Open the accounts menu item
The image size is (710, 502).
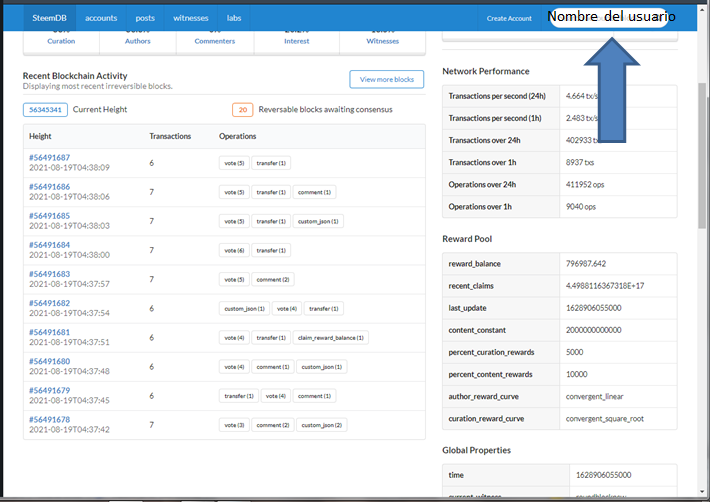(x=101, y=18)
